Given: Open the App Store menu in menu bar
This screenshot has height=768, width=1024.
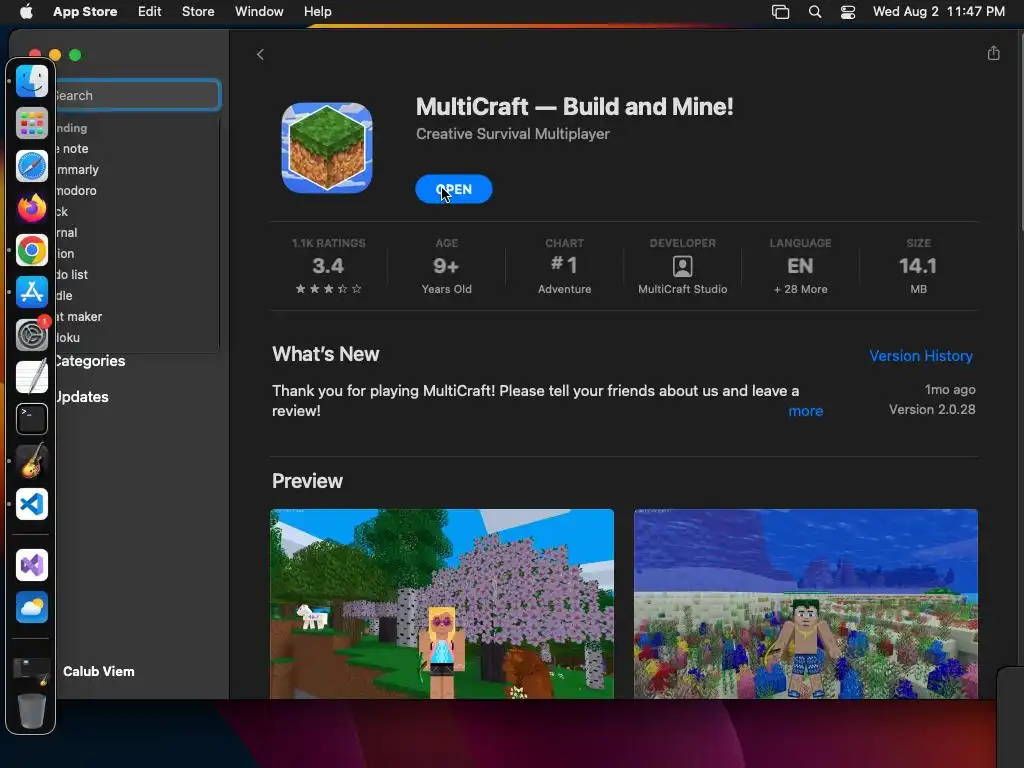Looking at the screenshot, I should (x=85, y=12).
